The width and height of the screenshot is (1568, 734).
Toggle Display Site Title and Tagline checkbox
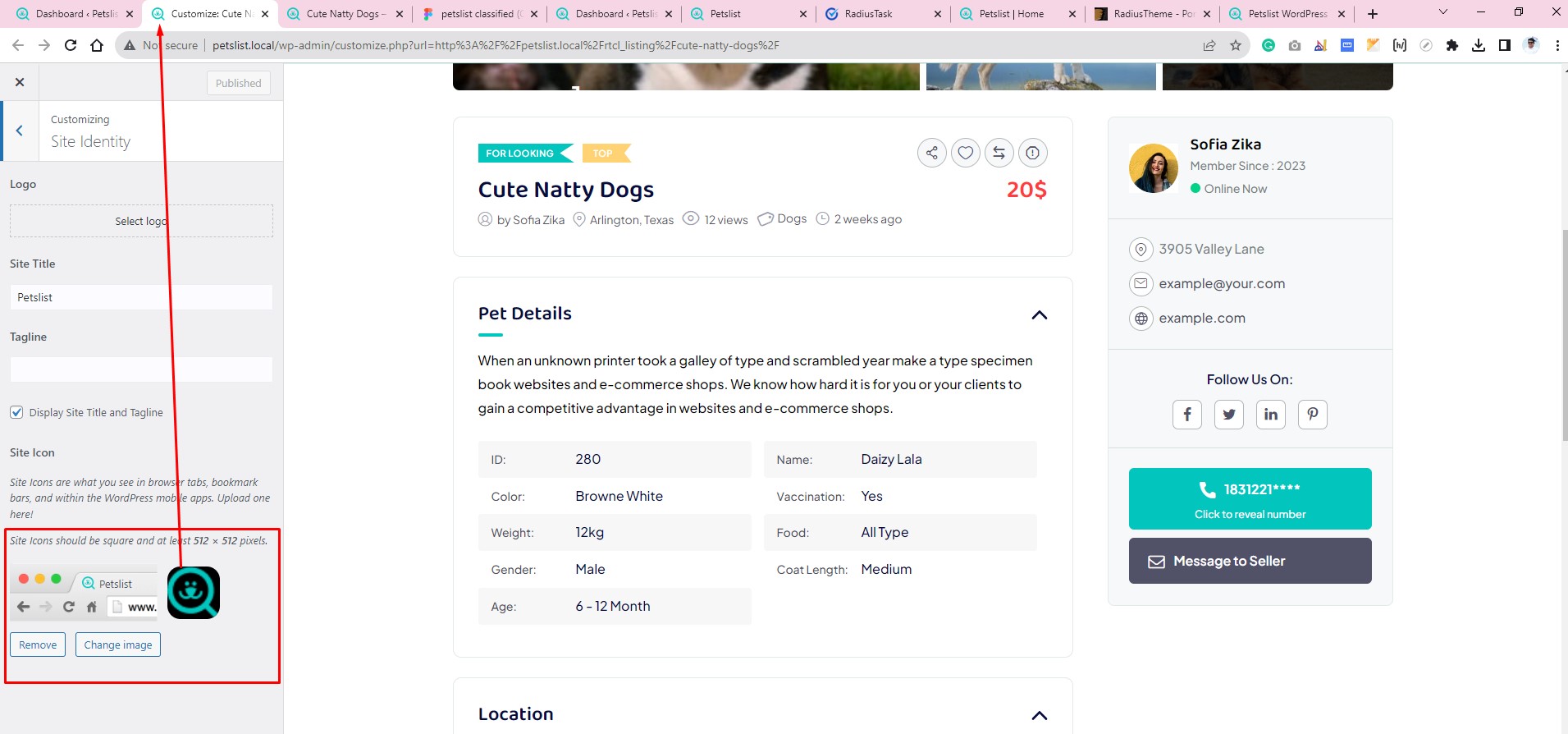[x=16, y=412]
